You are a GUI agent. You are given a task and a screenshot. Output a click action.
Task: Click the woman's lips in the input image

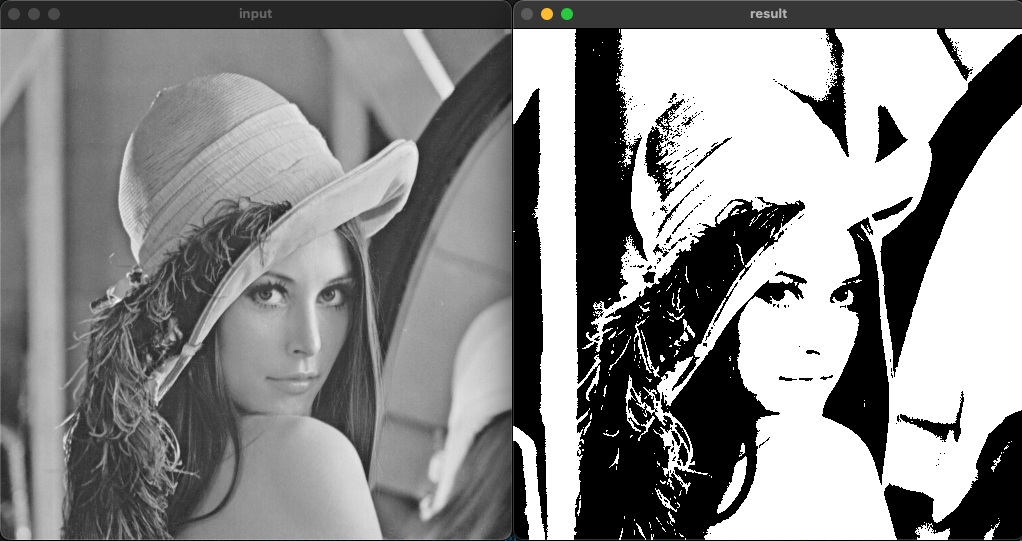[x=293, y=382]
